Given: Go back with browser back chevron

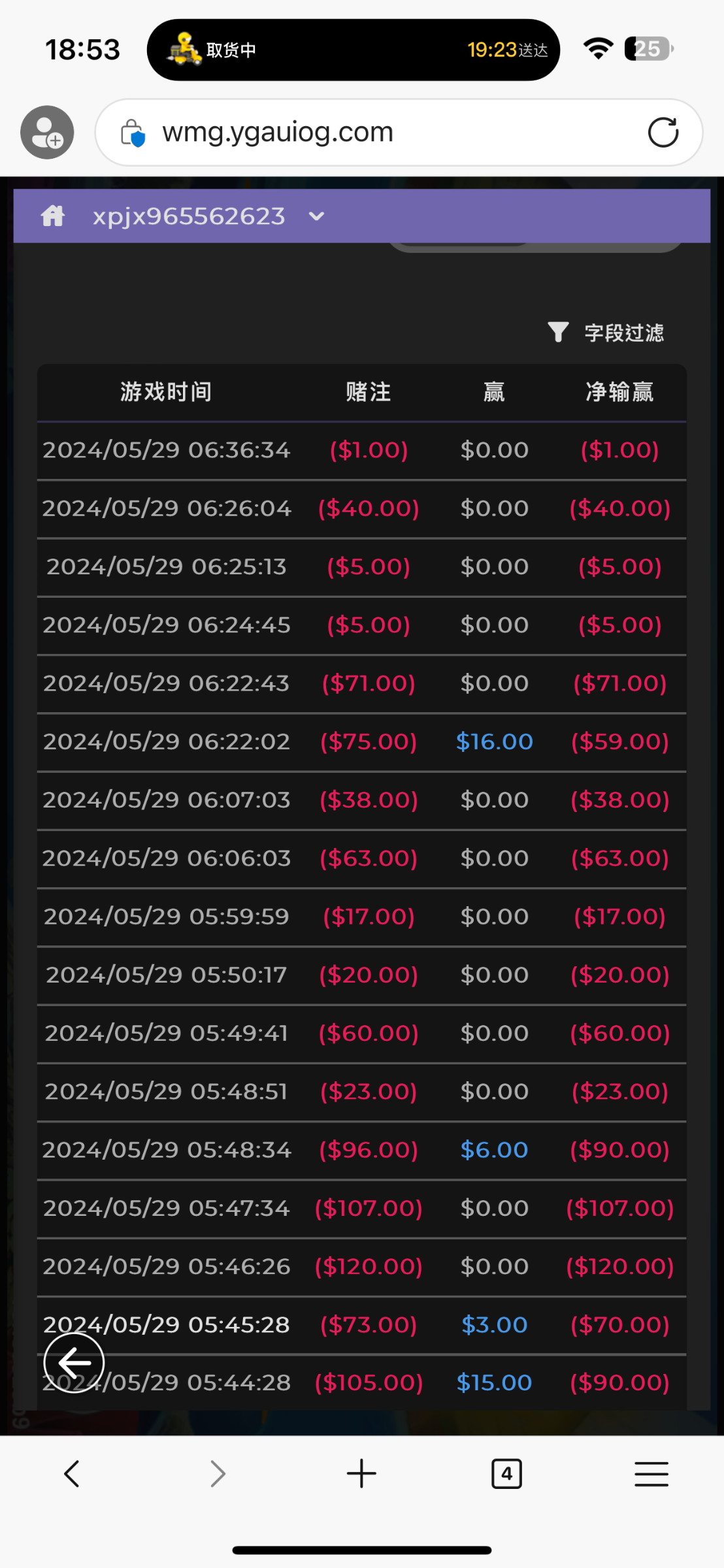Looking at the screenshot, I should click(72, 1474).
